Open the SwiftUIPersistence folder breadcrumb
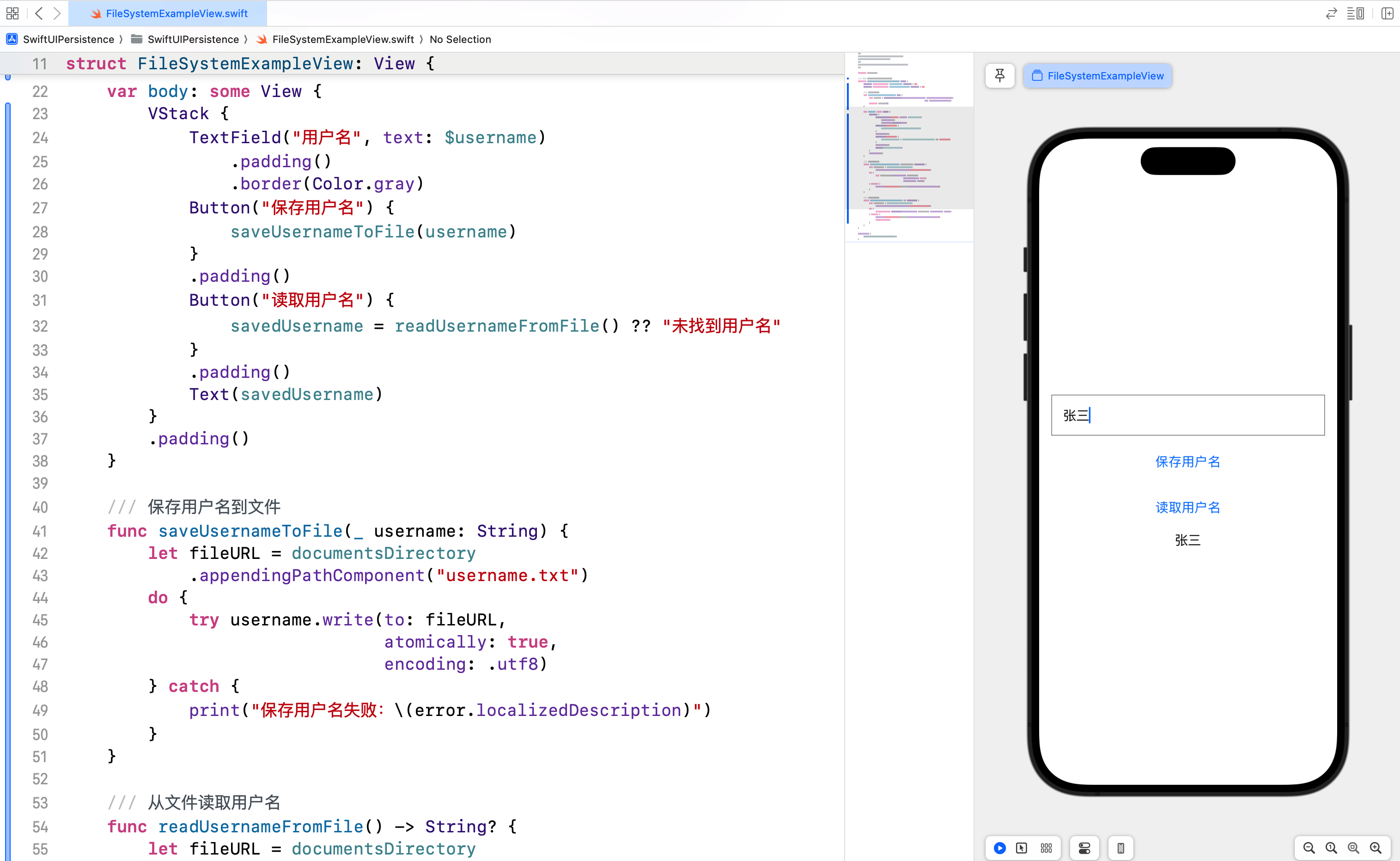This screenshot has width=1400, height=861. (x=185, y=39)
